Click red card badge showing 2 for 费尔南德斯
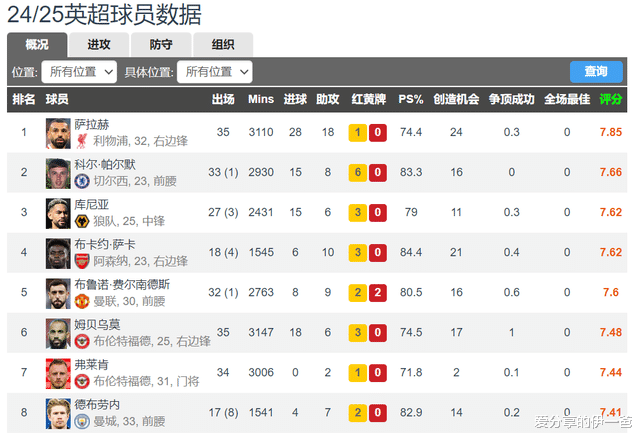 pyautogui.click(x=378, y=292)
